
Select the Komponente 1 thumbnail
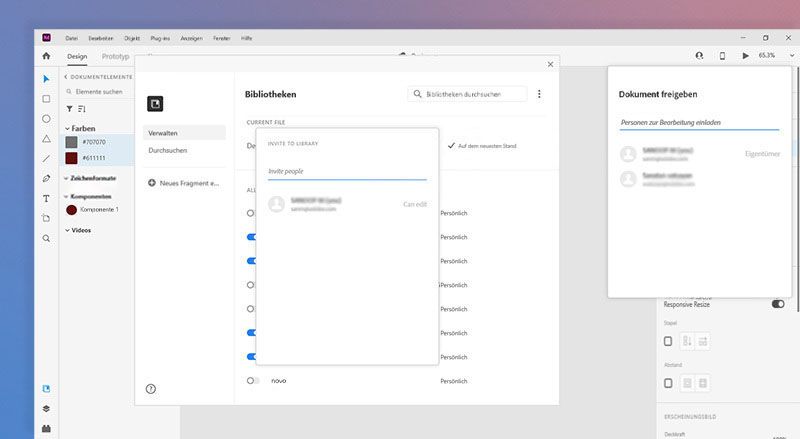coord(71,209)
